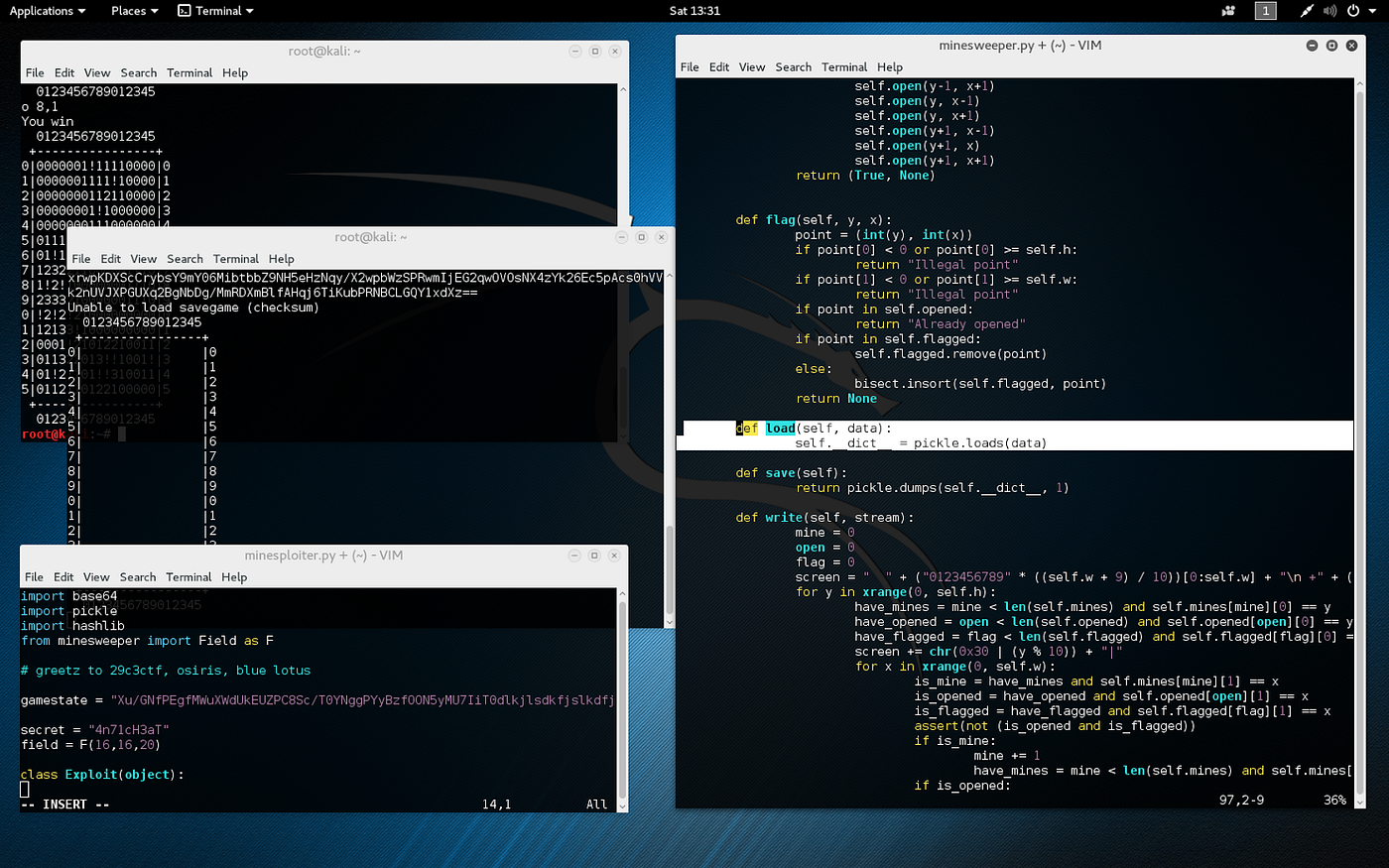
Task: Open View menu in minesweeper.py VIM window
Action: (x=752, y=67)
